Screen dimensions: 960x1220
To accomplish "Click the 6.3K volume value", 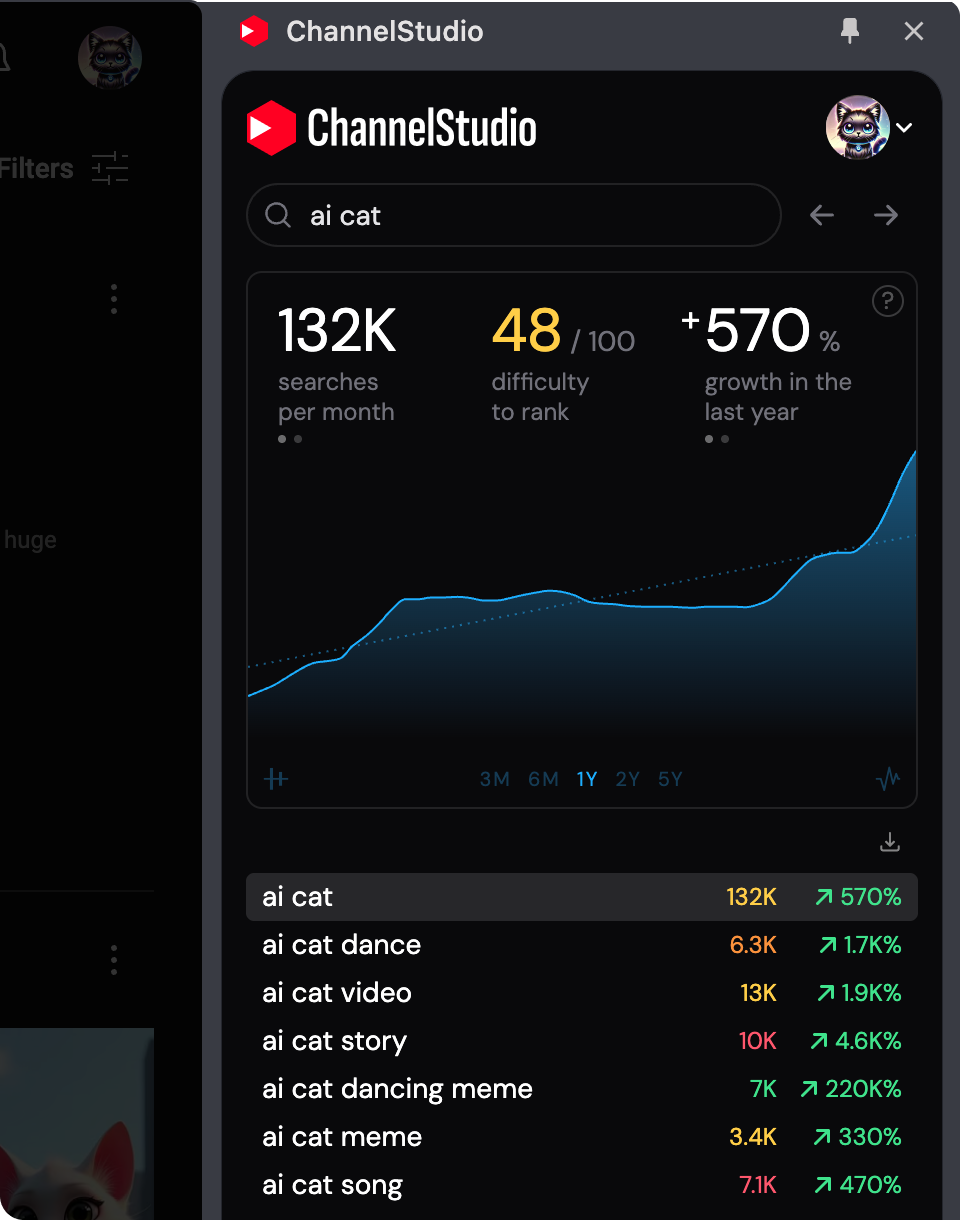I will click(753, 945).
